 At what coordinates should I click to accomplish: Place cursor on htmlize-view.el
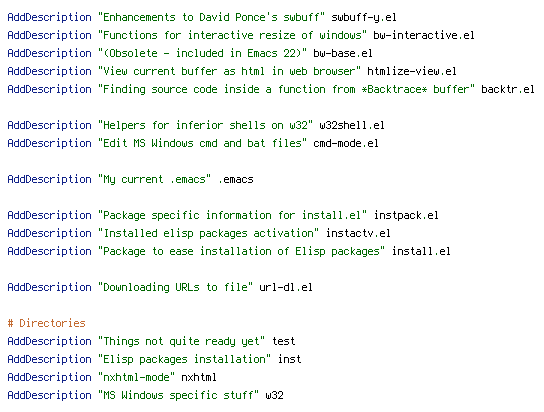(x=411, y=71)
